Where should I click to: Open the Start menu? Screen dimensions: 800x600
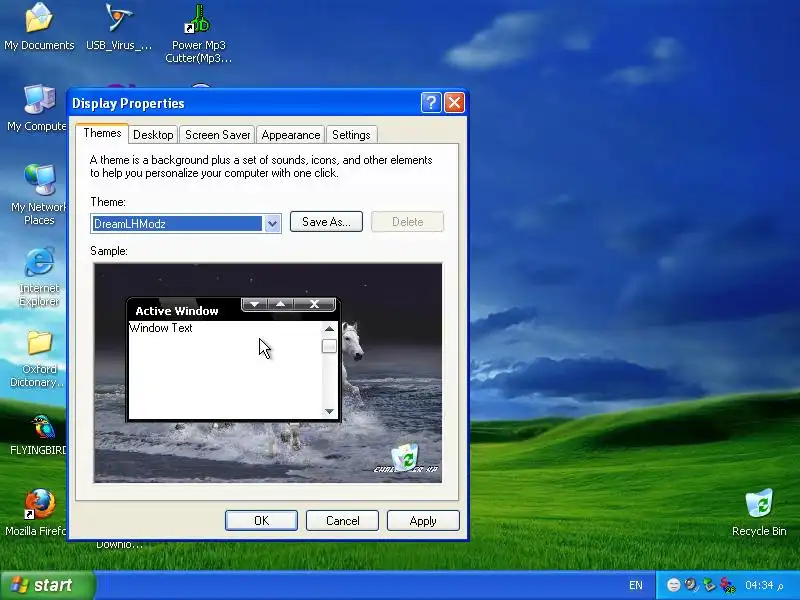(x=47, y=585)
